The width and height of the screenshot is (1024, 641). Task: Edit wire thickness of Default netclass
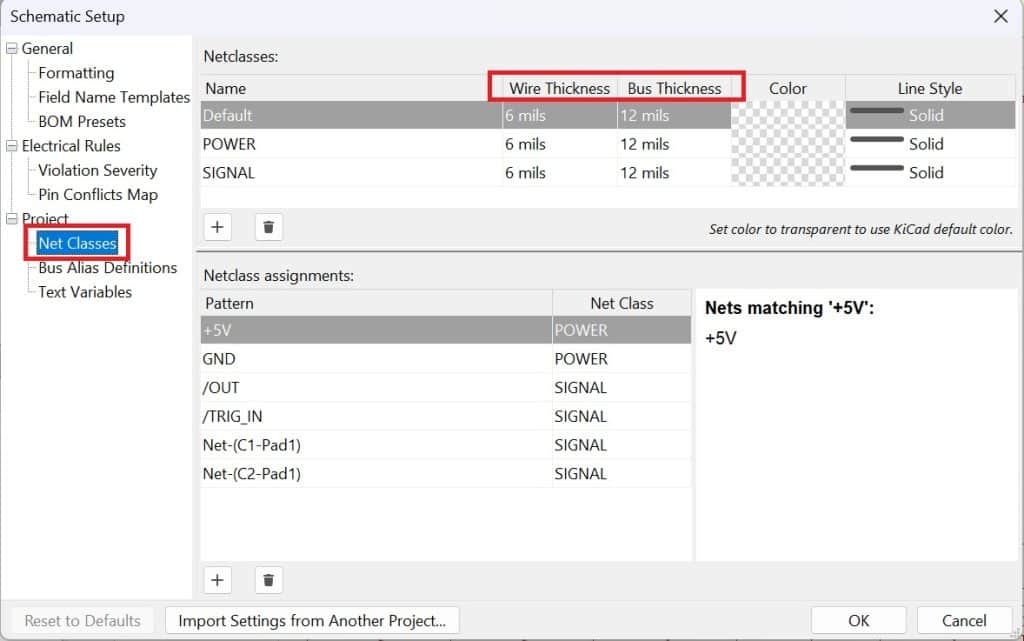[x=560, y=115]
